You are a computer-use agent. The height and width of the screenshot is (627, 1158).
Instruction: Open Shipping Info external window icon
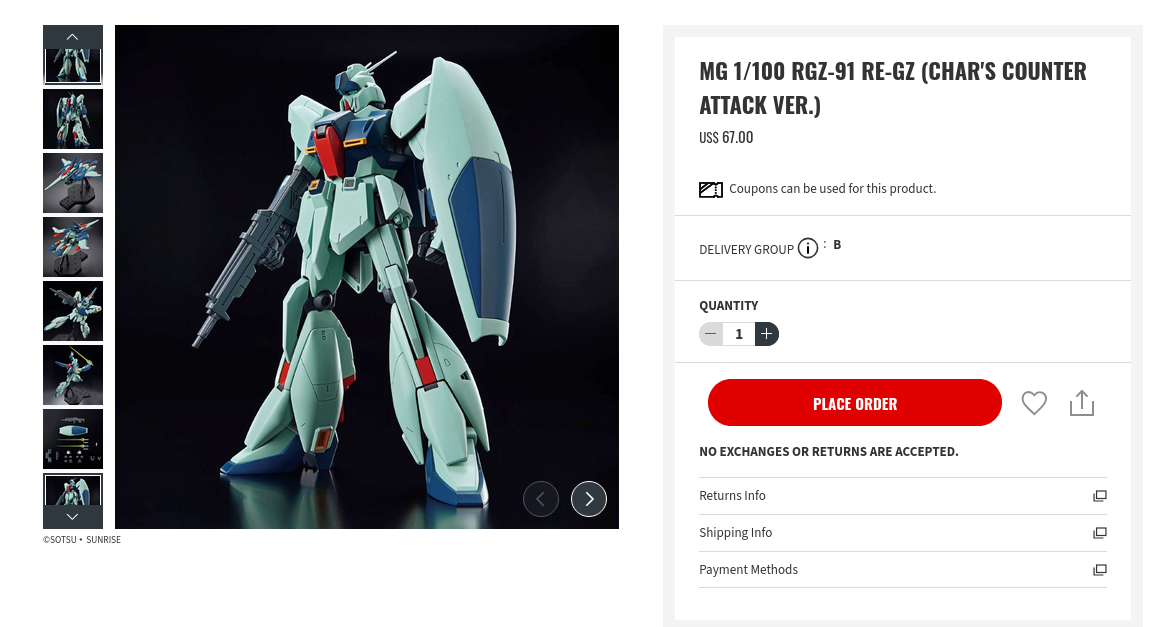click(1100, 533)
